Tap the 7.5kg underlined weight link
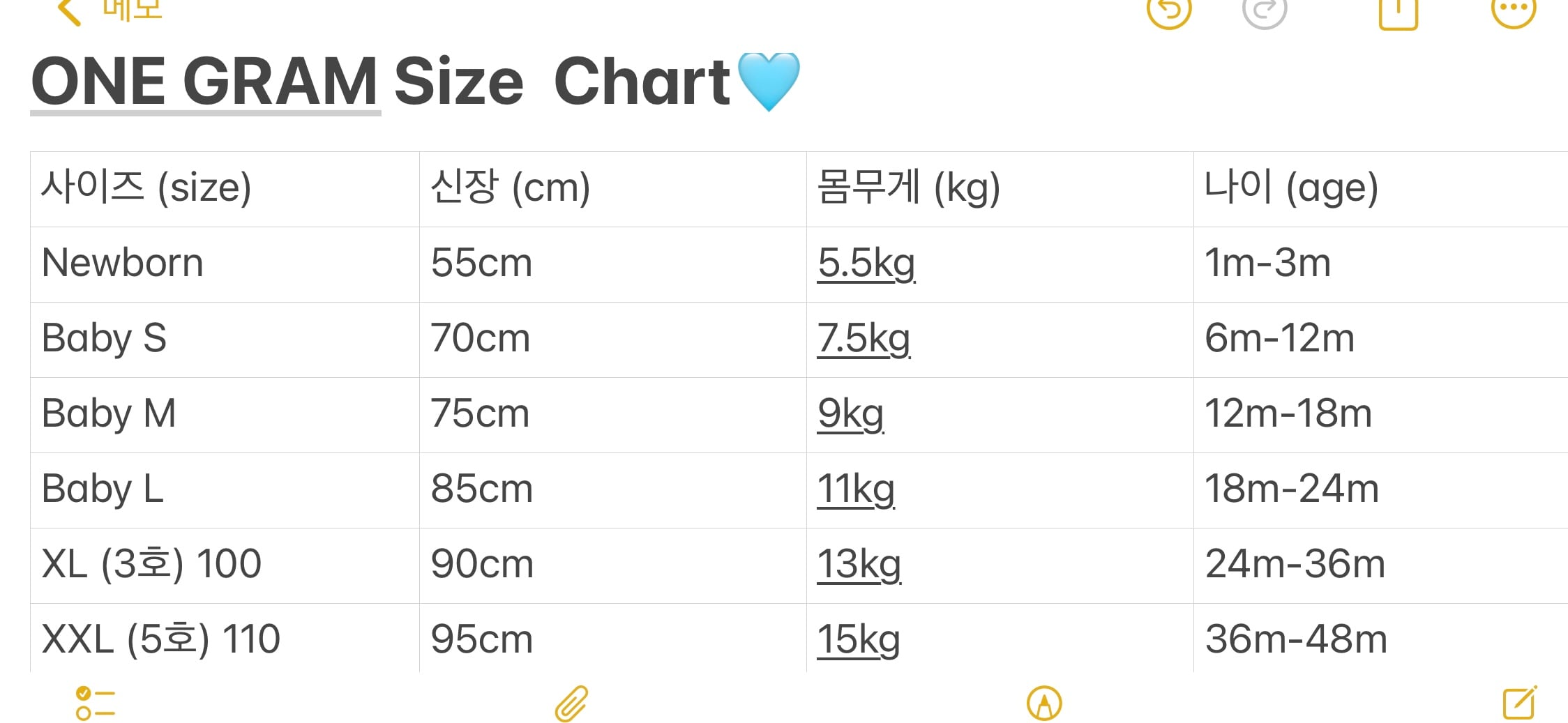Screen dimensions: 1568x723 864,339
